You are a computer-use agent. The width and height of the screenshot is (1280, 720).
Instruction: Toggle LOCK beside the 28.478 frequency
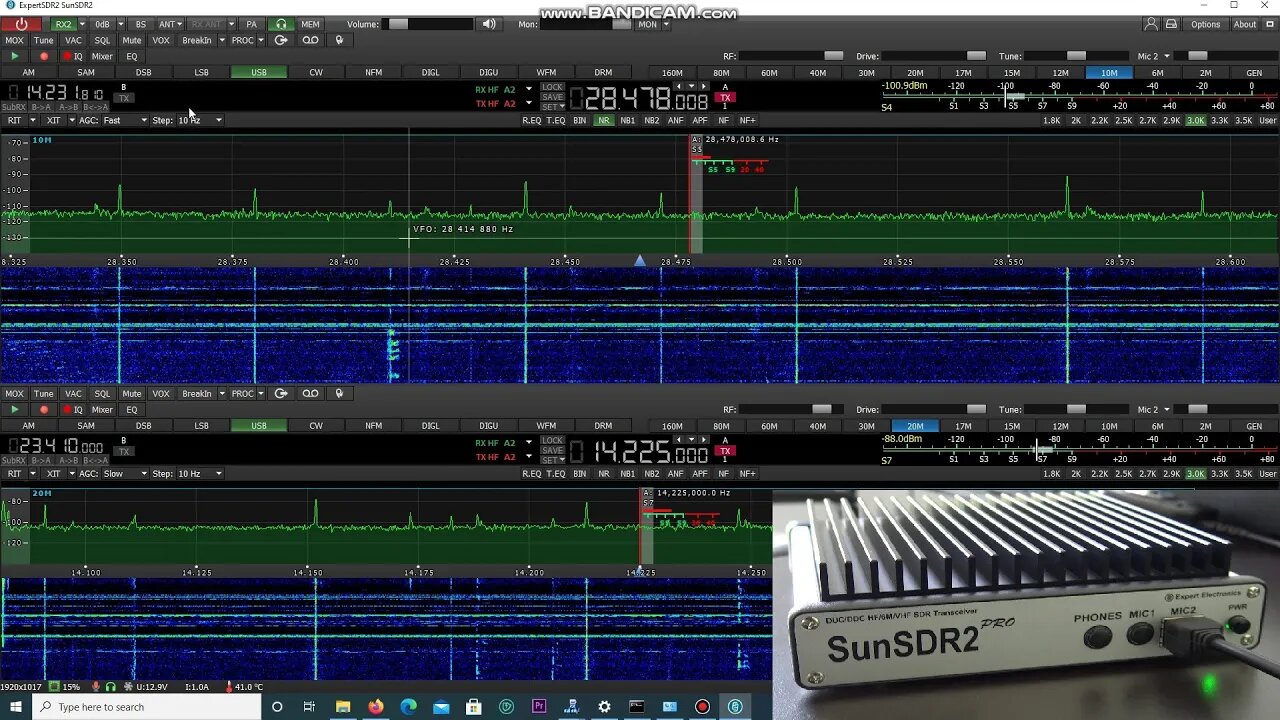click(x=552, y=87)
